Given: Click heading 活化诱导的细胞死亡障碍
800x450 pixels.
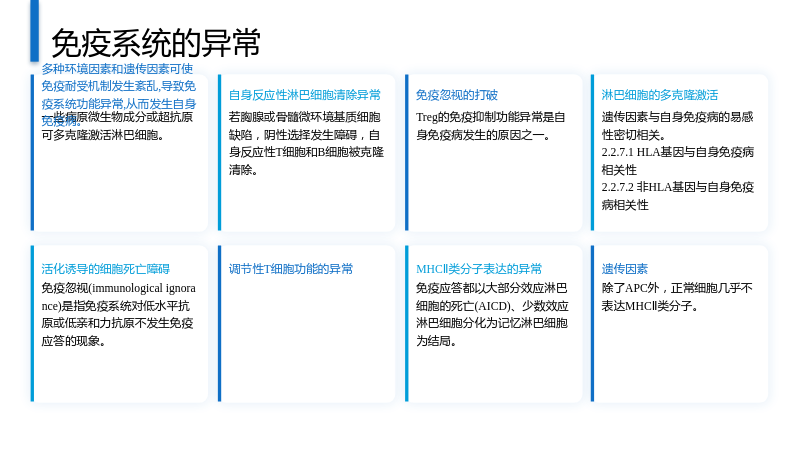Looking at the screenshot, I should click(106, 269).
